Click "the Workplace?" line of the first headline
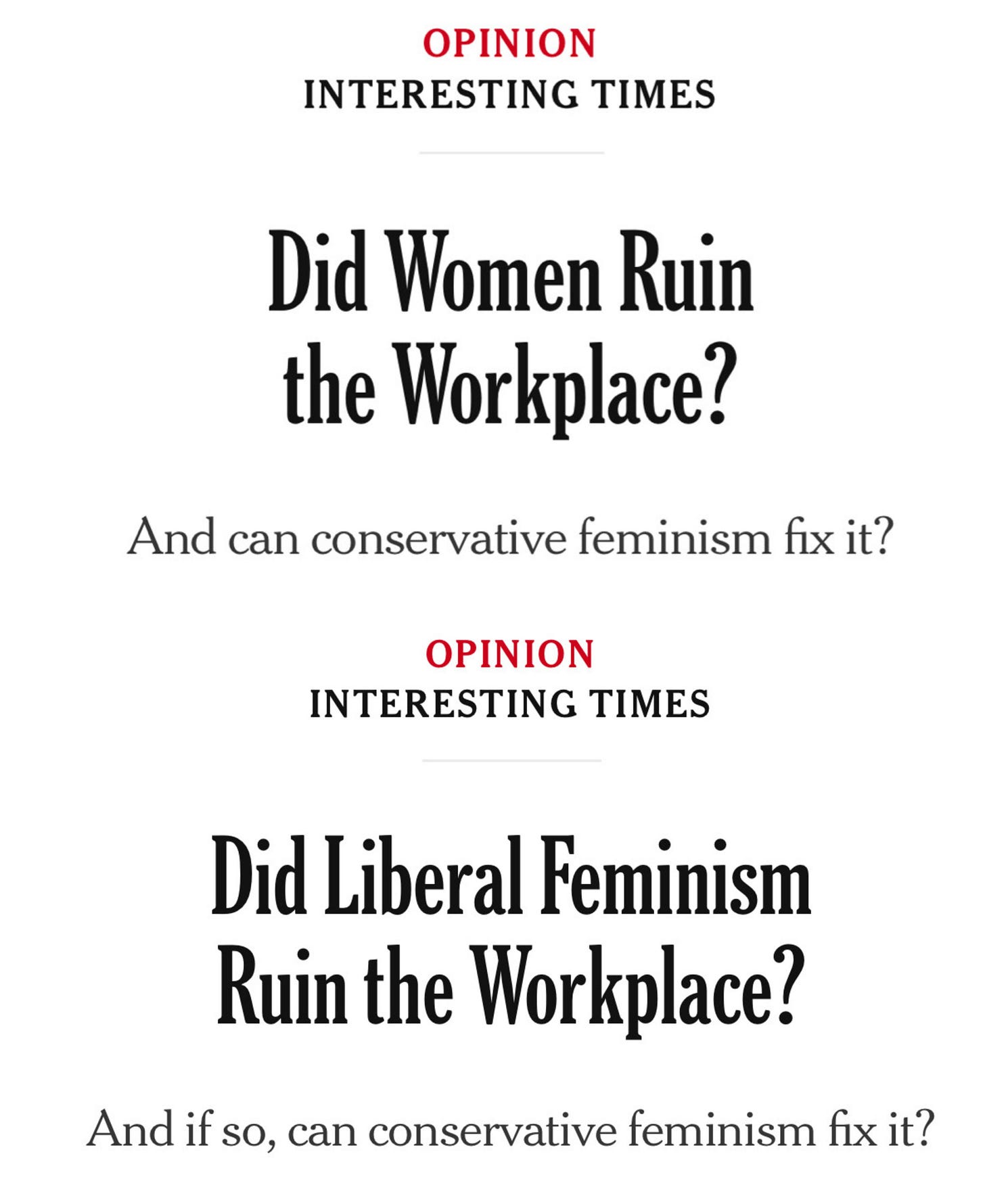Image resolution: width=985 pixels, height=1204 pixels. [510, 386]
